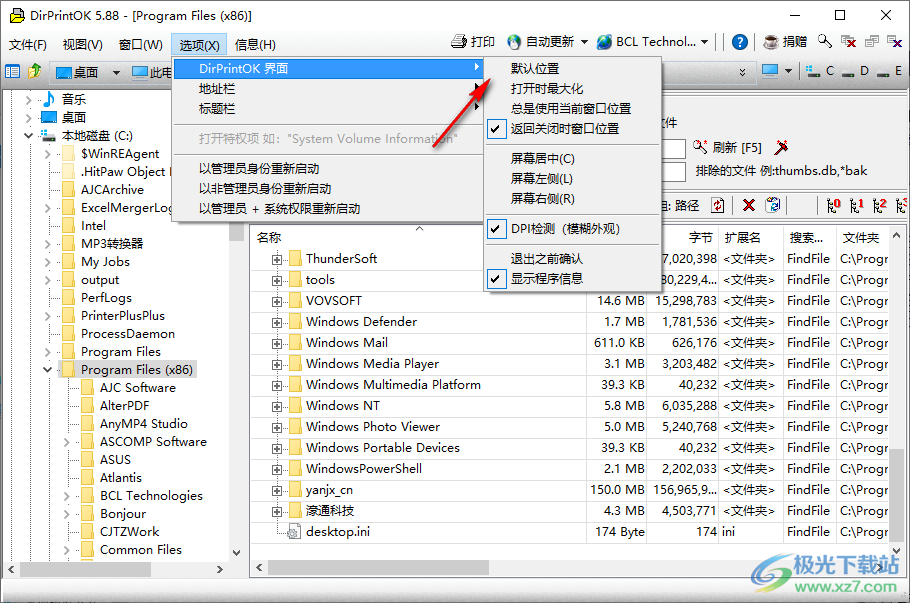Click the 打开时最大化 menu entry

pos(545,90)
